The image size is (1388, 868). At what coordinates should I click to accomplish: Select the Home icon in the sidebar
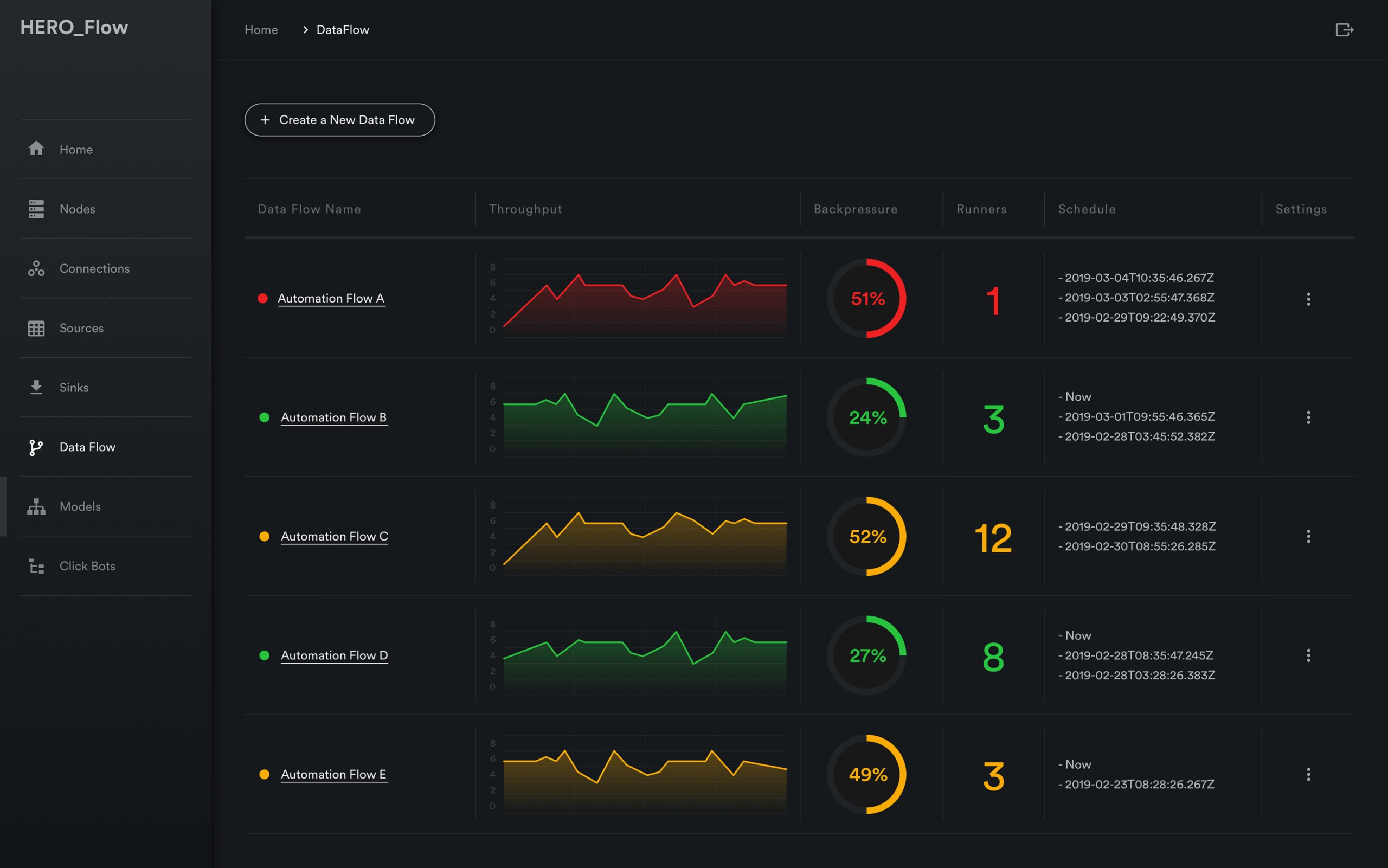(x=36, y=149)
